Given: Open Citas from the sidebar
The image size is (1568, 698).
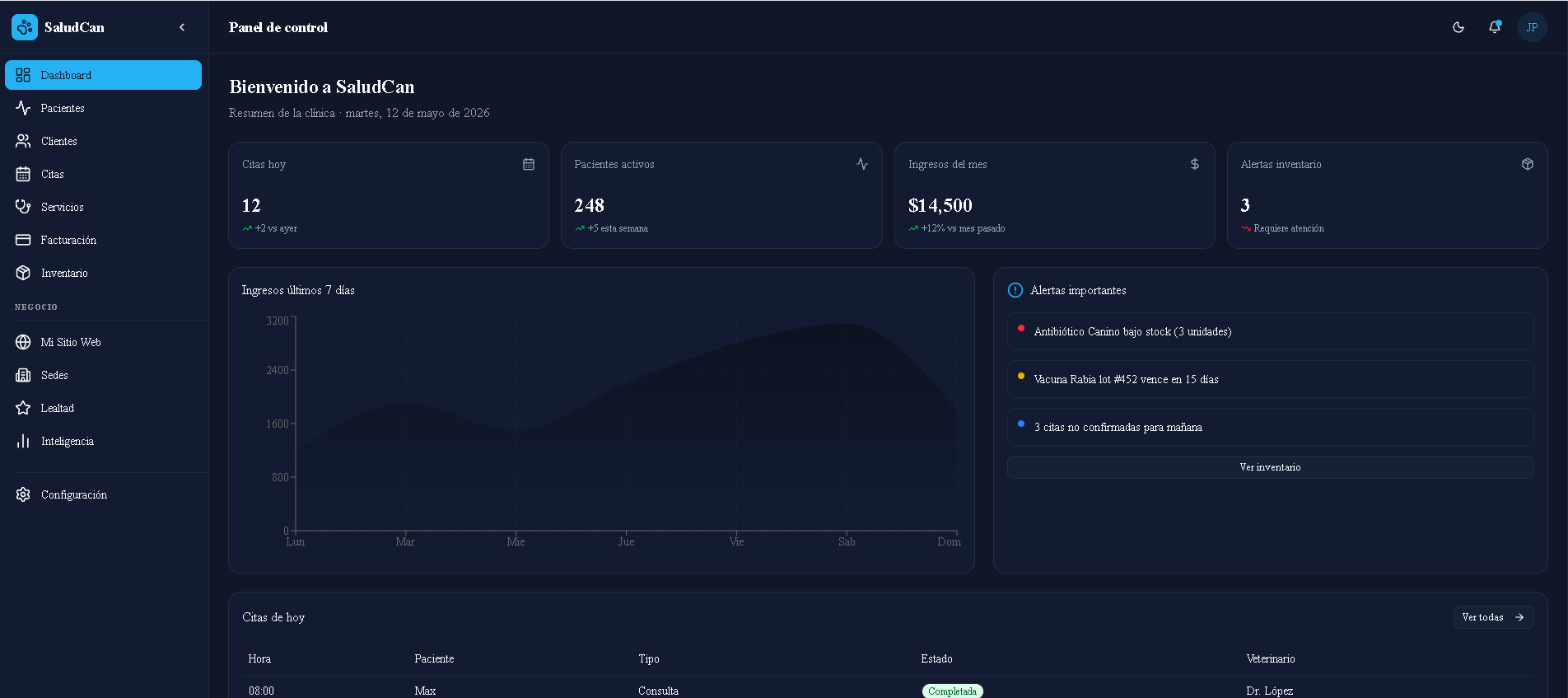Looking at the screenshot, I should point(103,174).
